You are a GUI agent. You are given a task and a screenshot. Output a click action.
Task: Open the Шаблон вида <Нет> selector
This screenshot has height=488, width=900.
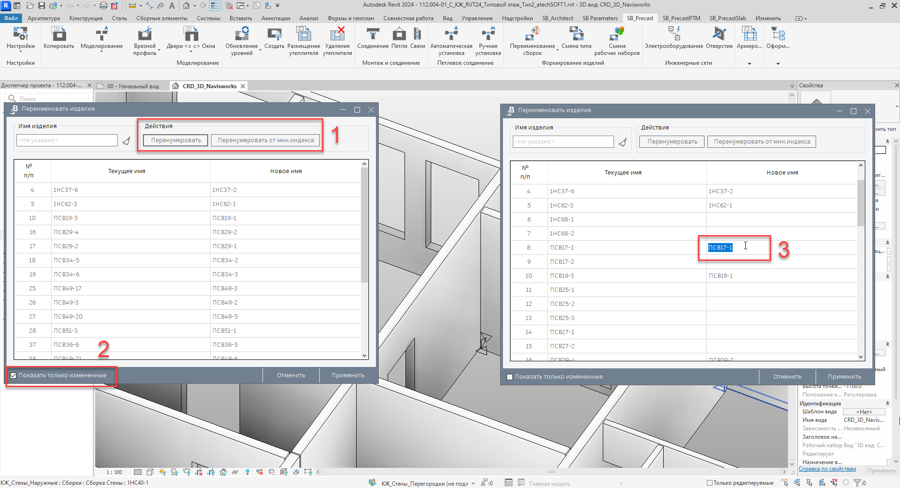[864, 412]
